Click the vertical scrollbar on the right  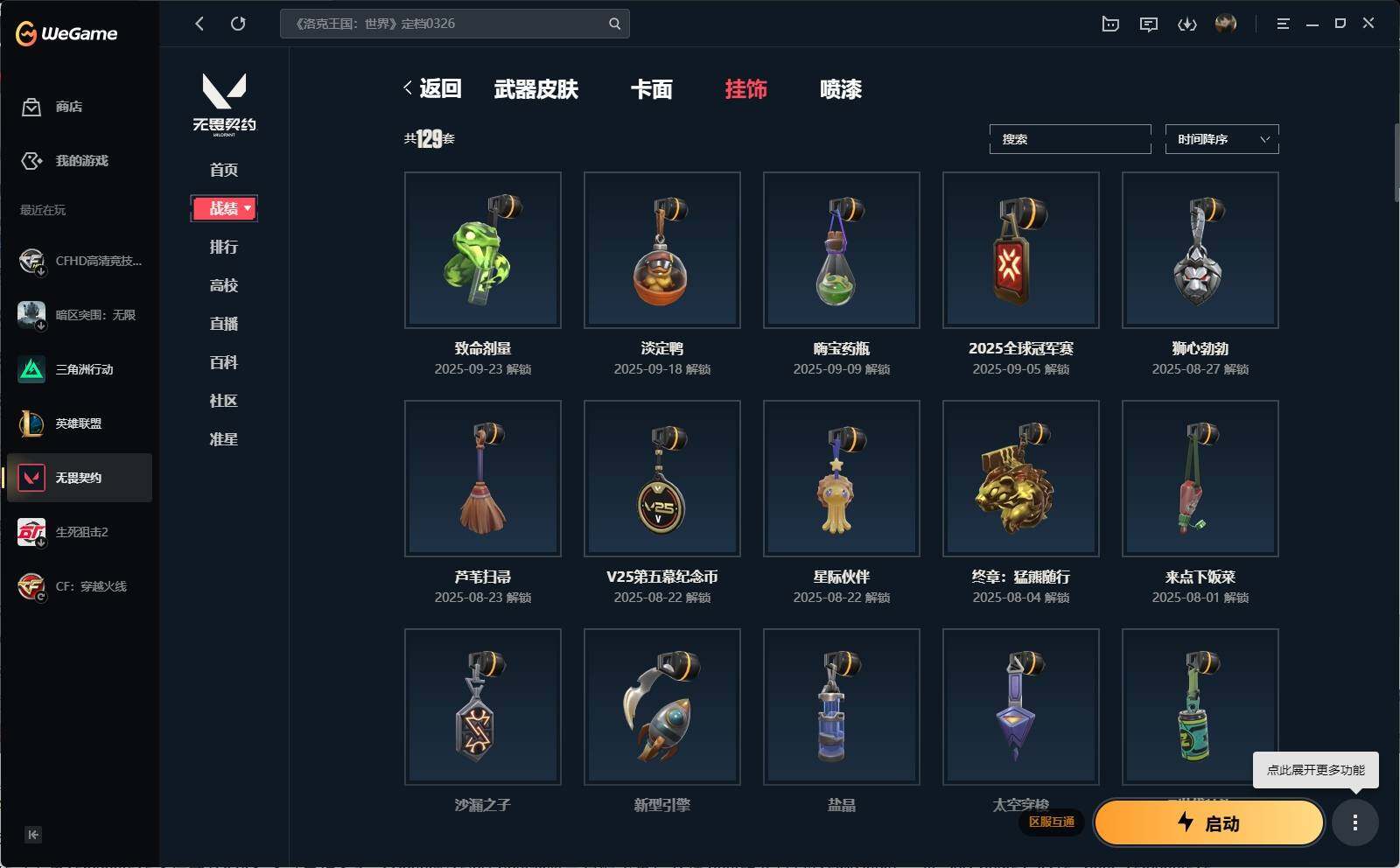[1396, 163]
